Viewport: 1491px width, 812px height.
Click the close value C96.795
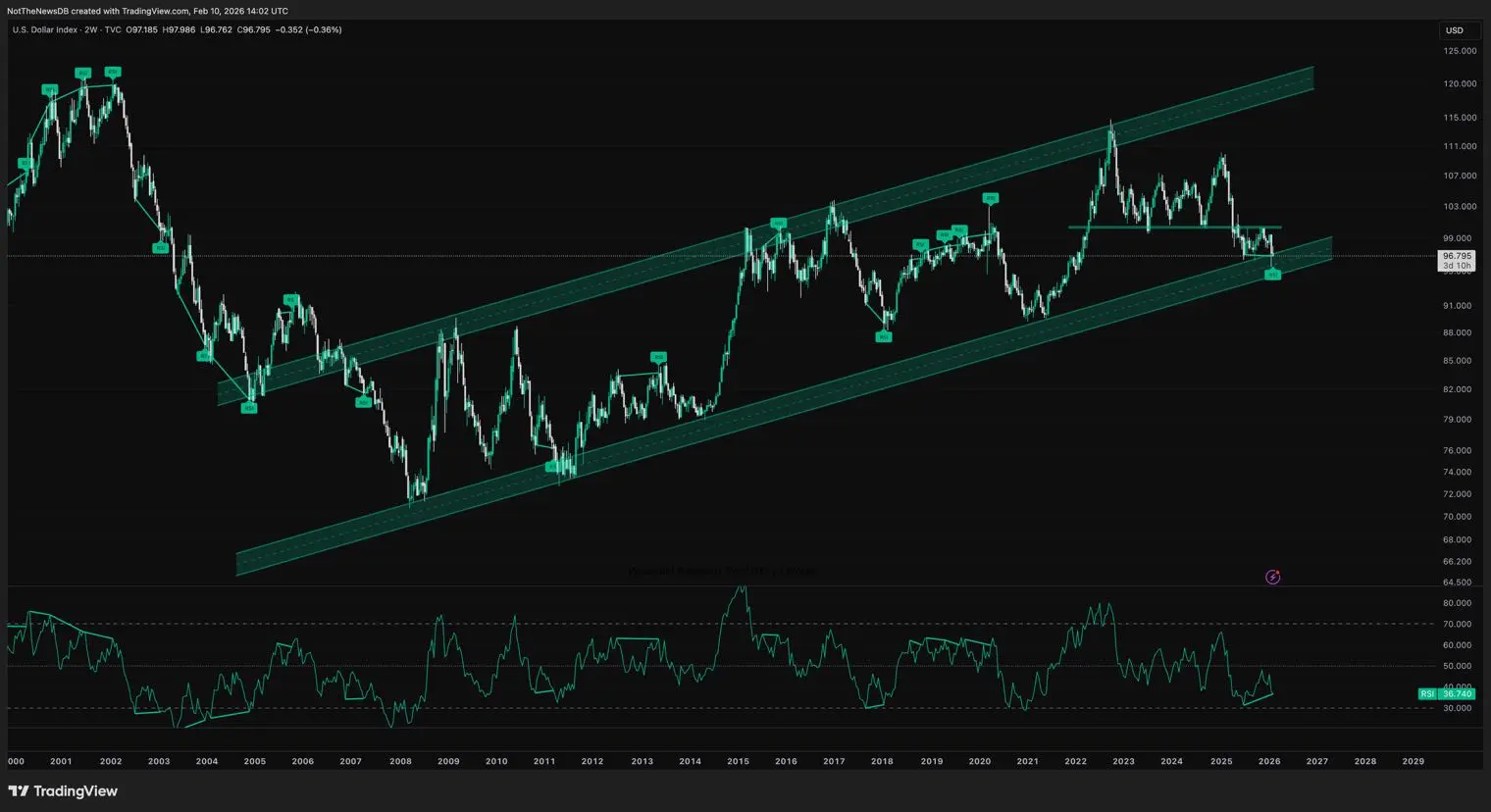(x=254, y=29)
